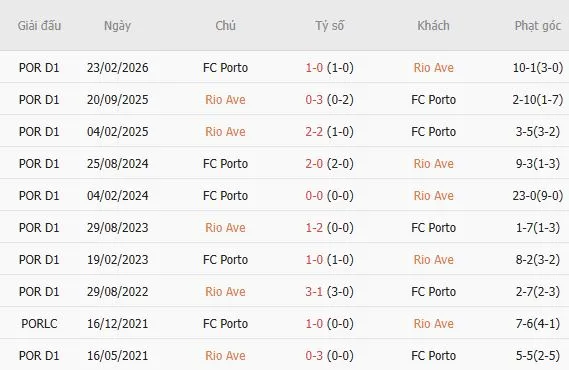Image resolution: width=569 pixels, height=370 pixels.
Task: Open the 0-0 score for 04/02/2024 match
Action: point(314,196)
